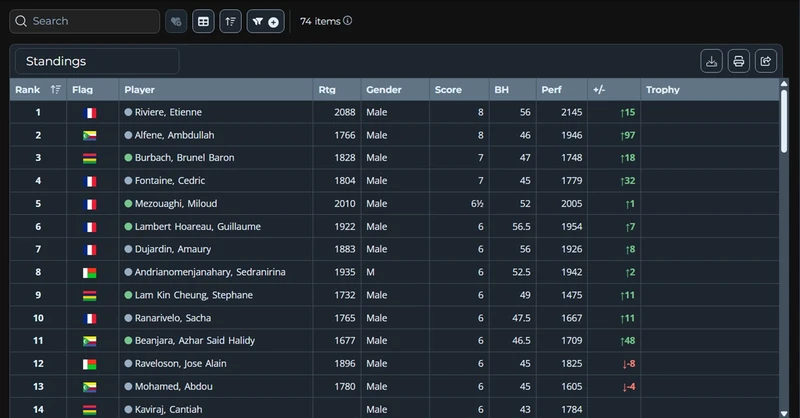Screen dimensions: 800x418
Task: Download the standings table
Action: click(711, 61)
